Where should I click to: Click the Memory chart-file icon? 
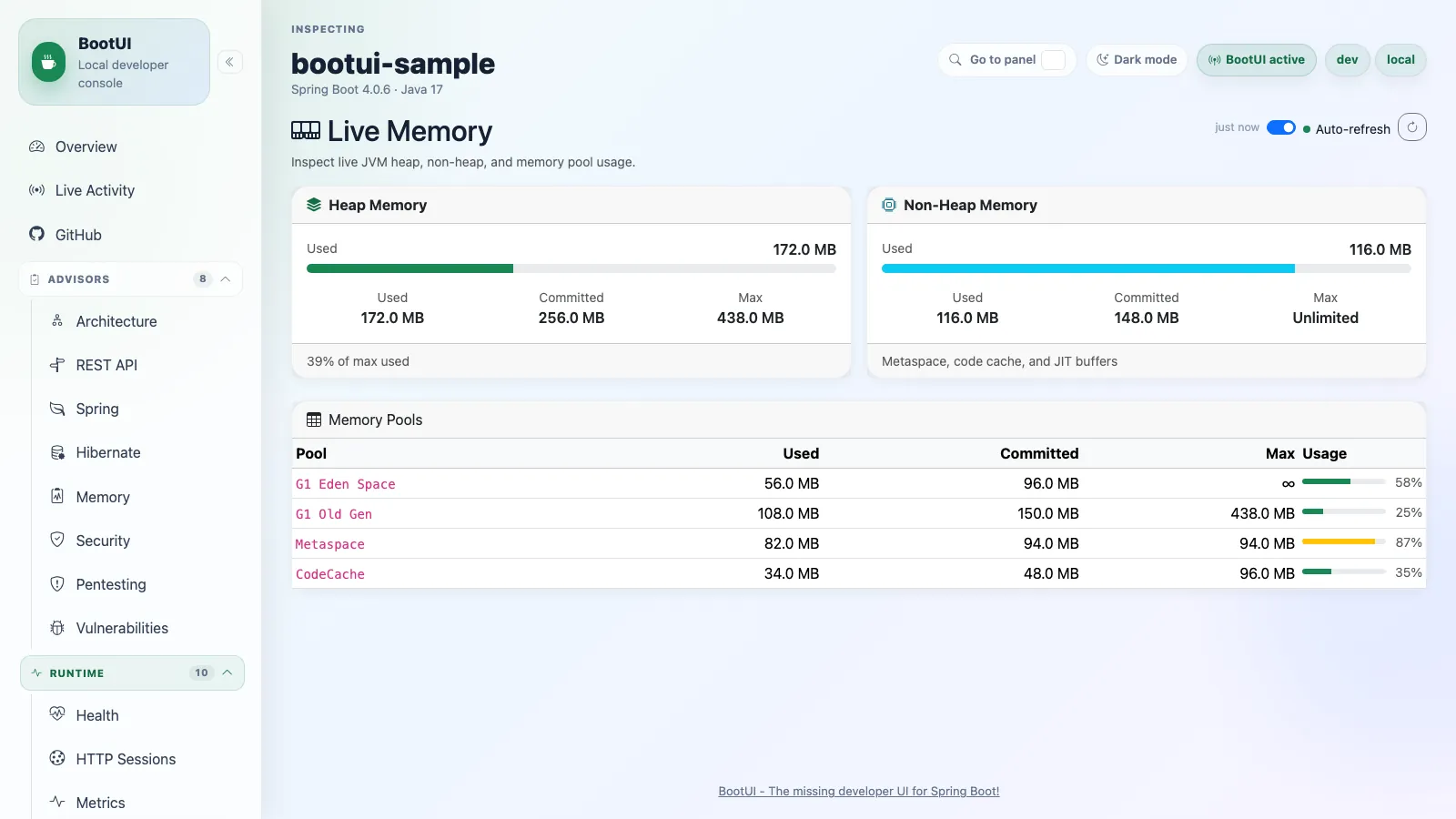(57, 496)
